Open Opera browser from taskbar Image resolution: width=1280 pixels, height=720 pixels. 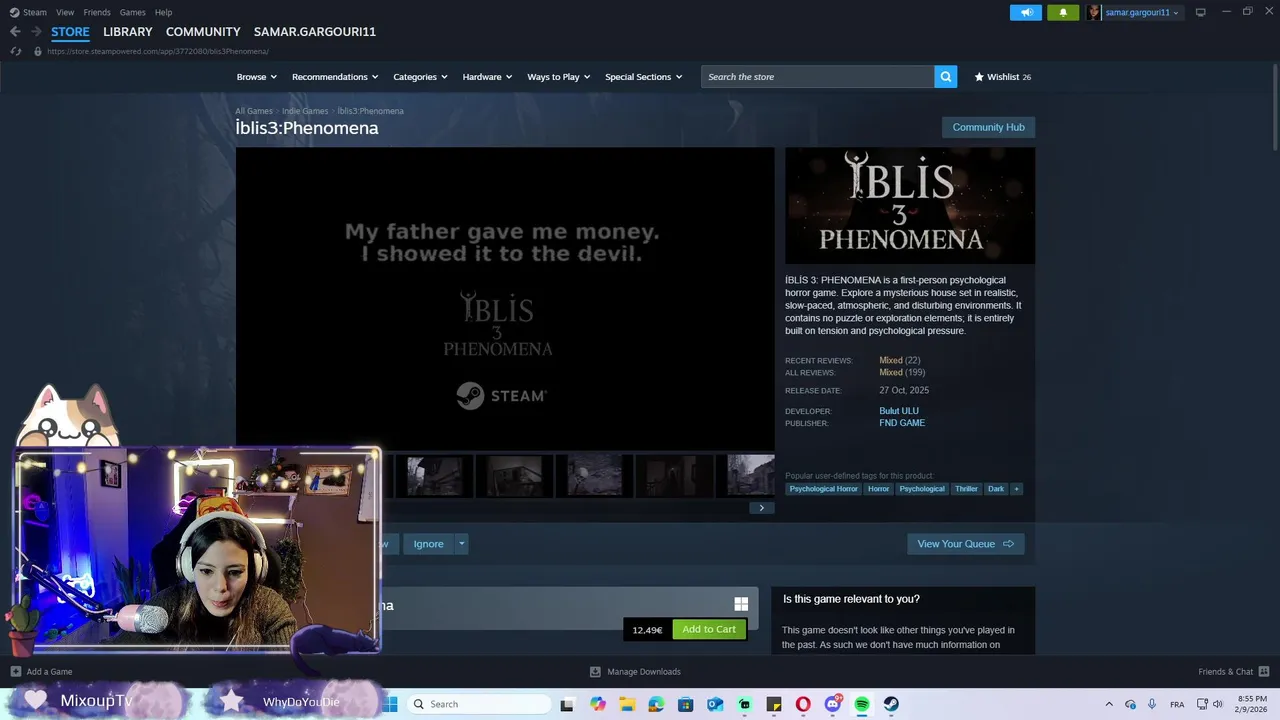pos(803,704)
